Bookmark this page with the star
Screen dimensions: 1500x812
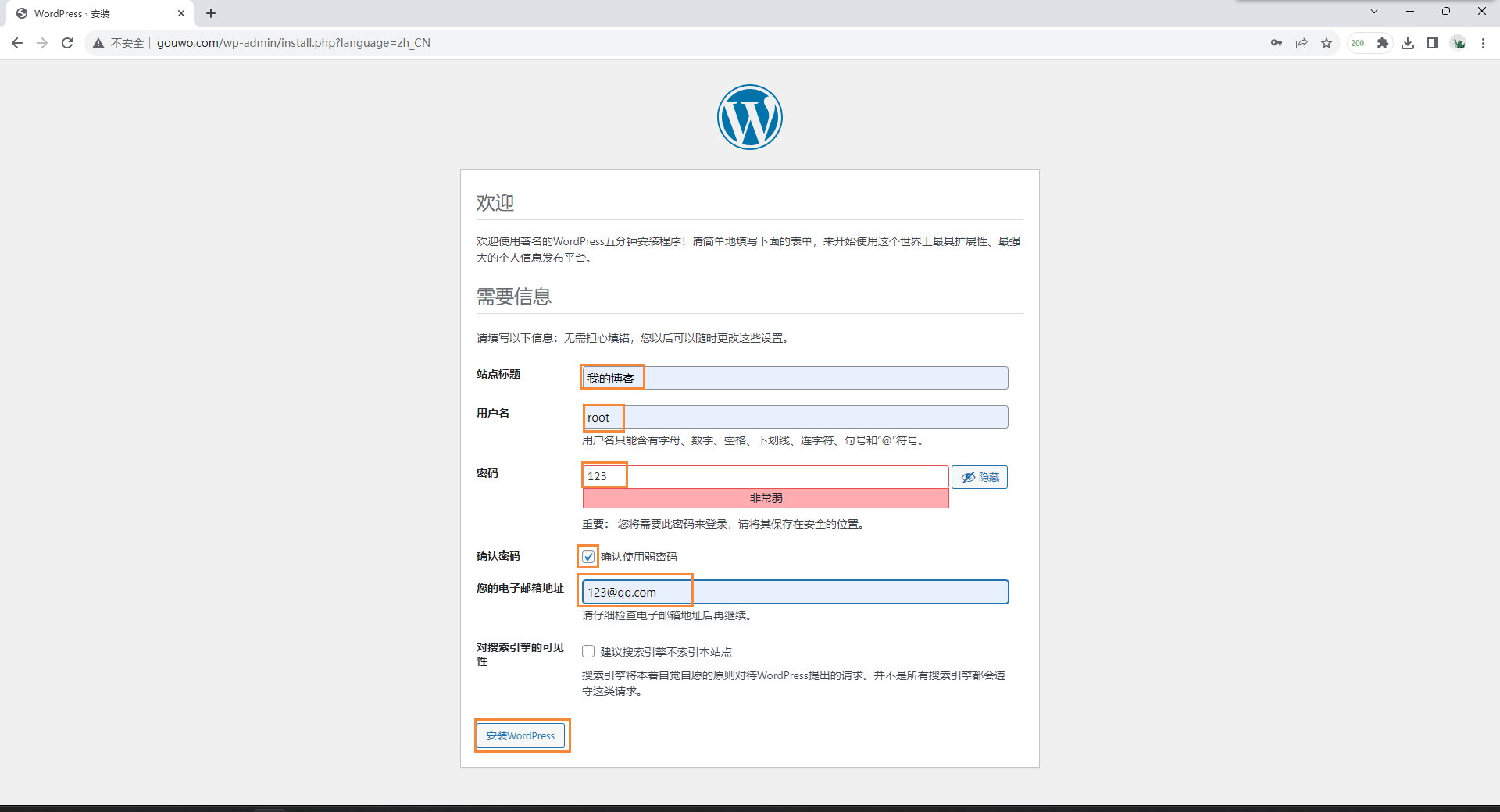[x=1327, y=43]
